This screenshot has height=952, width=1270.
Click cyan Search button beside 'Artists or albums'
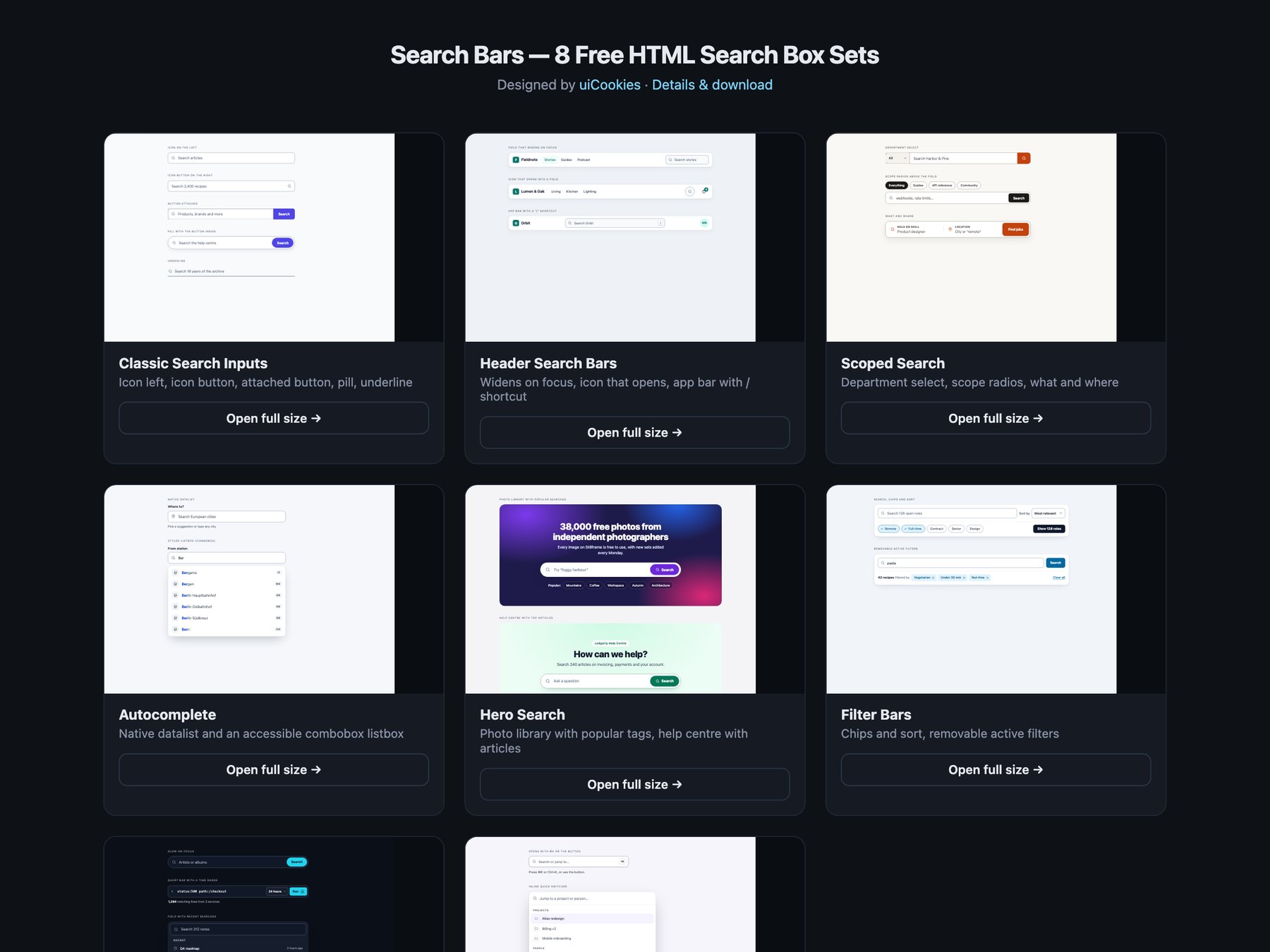pos(297,862)
